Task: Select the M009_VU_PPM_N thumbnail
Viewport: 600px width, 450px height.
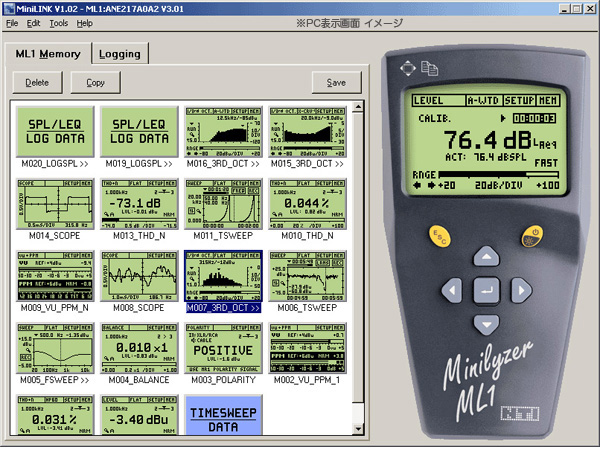Action: pos(55,276)
